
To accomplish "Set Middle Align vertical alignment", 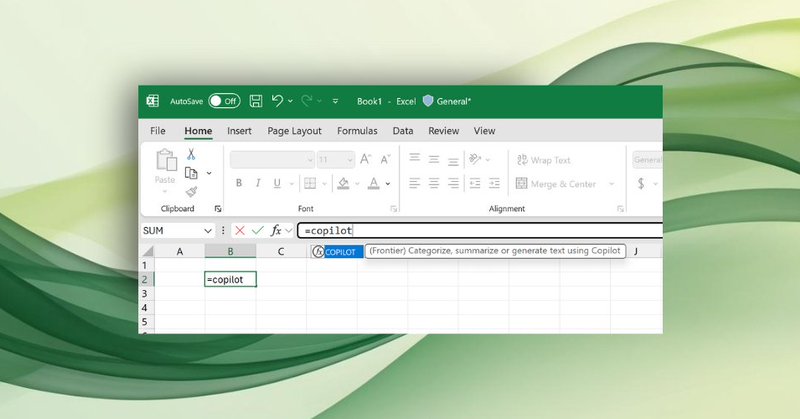I will (434, 160).
